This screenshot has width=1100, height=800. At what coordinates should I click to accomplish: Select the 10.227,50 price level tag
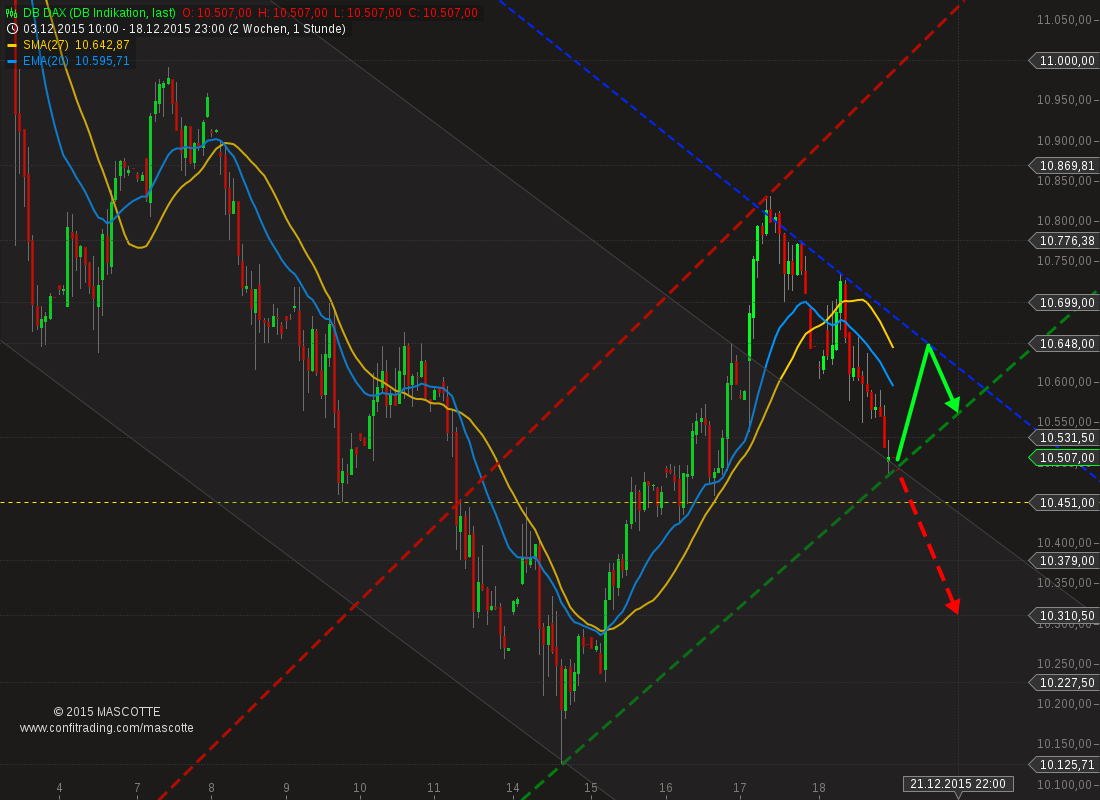point(1063,682)
